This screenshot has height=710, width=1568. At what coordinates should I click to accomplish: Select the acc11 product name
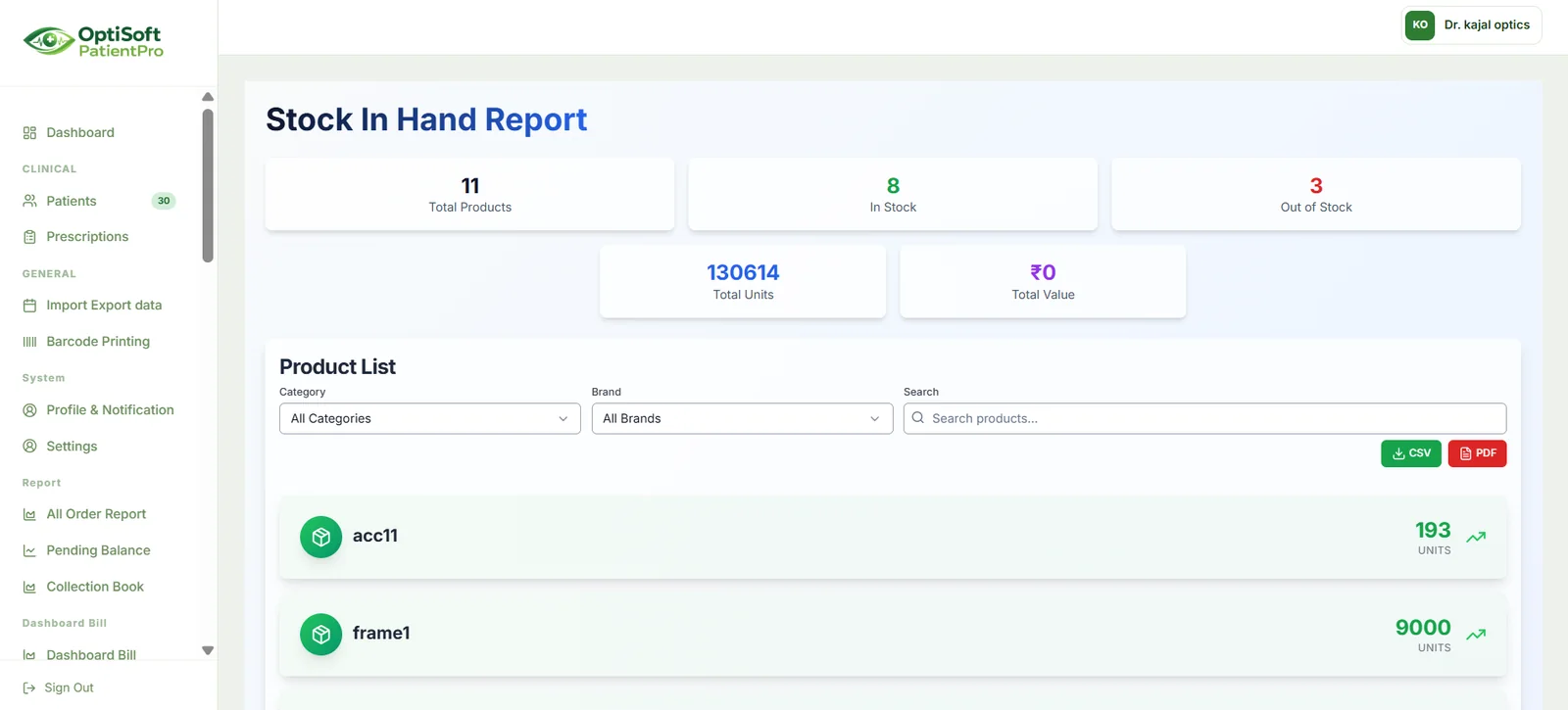coord(375,537)
